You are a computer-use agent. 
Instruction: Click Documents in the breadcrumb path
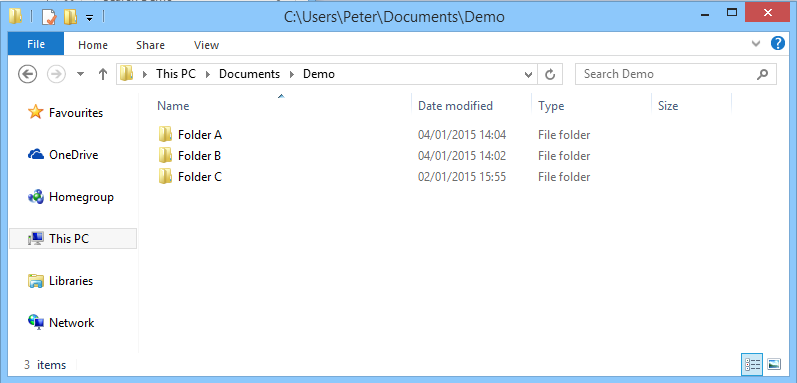coord(249,74)
